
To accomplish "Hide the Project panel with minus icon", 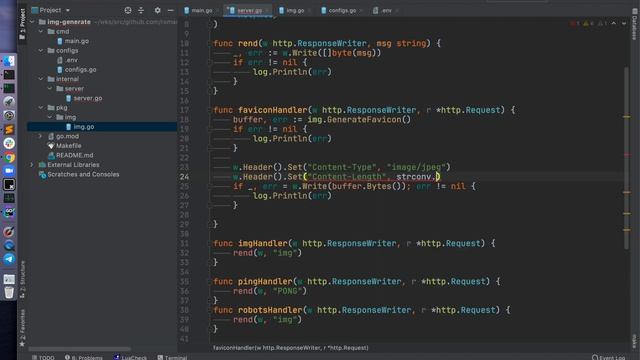I will pos(171,10).
